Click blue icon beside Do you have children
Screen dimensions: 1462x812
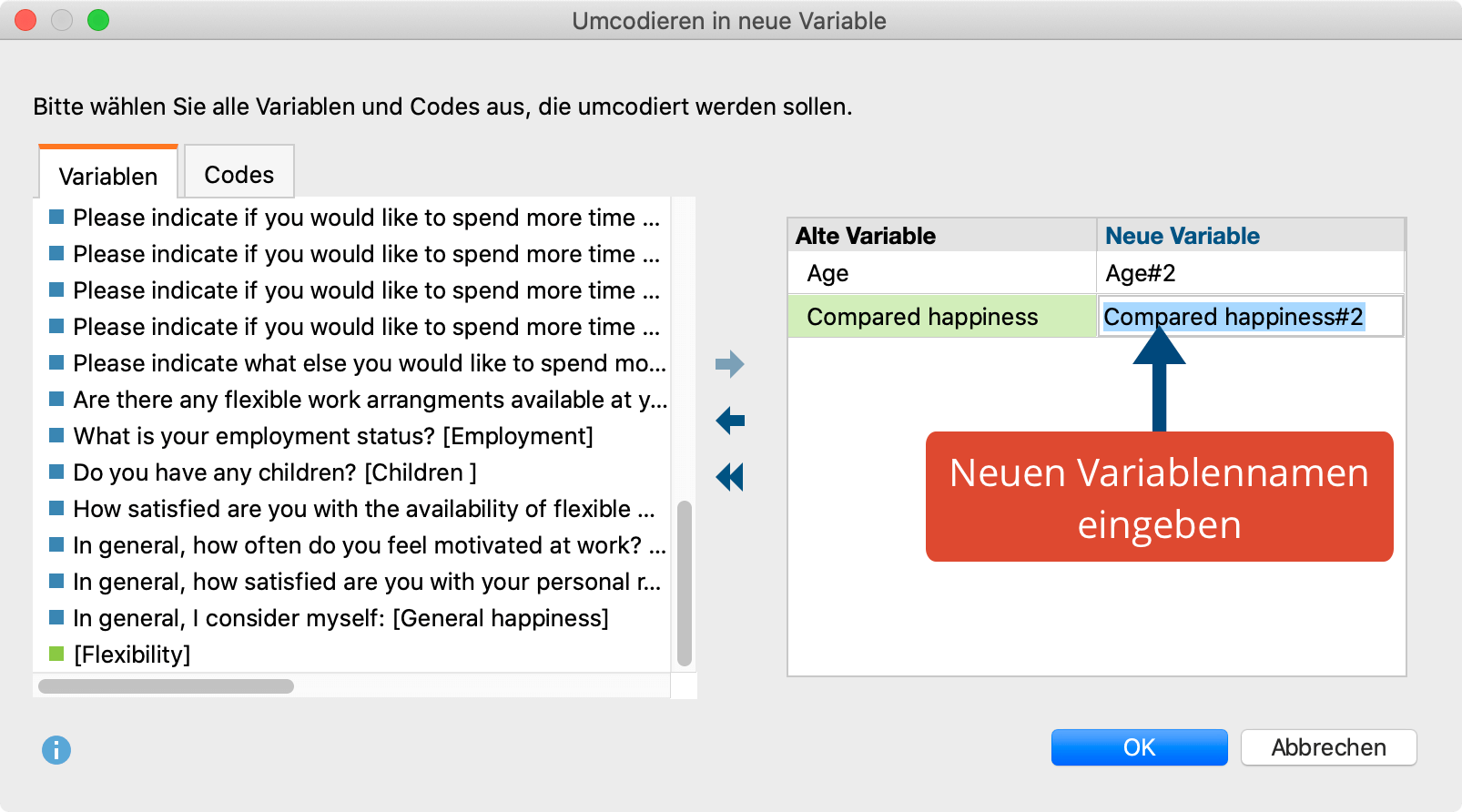(x=56, y=471)
